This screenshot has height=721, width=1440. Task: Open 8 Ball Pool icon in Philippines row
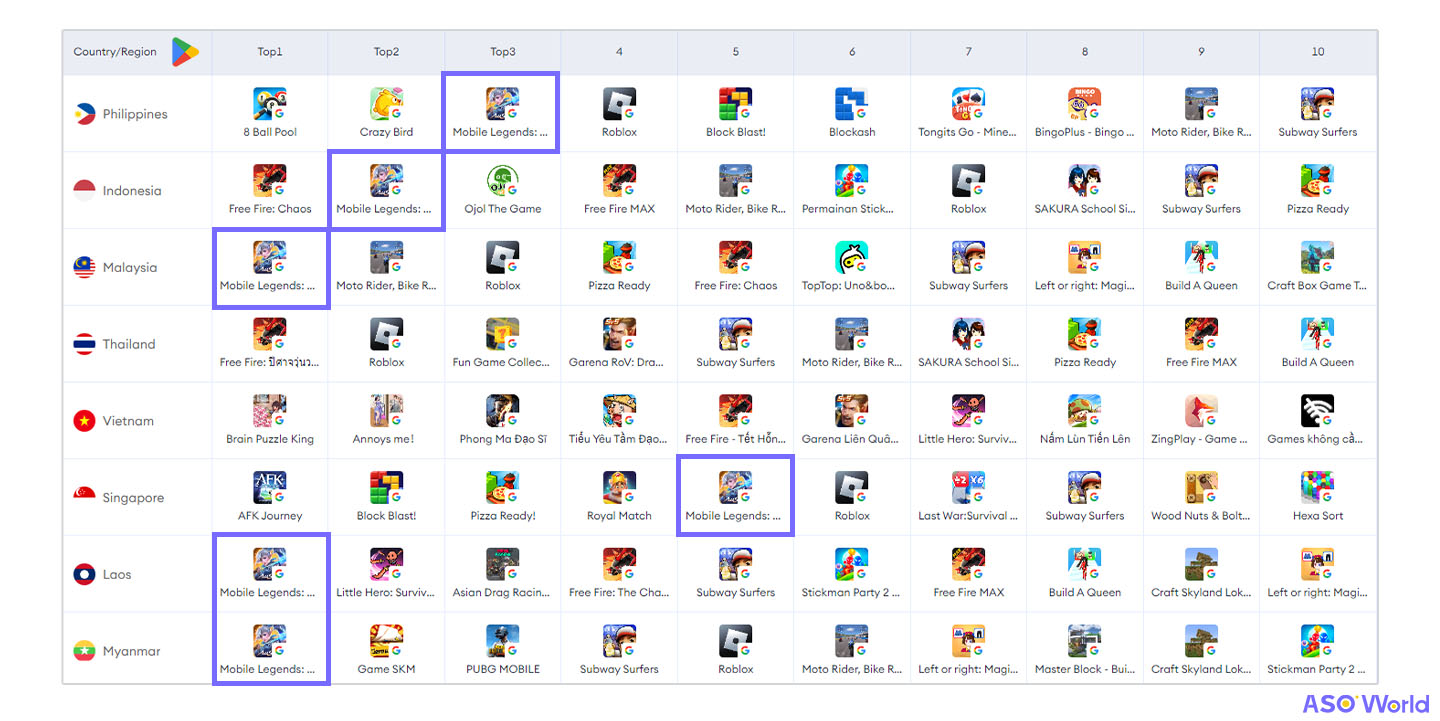tap(270, 104)
